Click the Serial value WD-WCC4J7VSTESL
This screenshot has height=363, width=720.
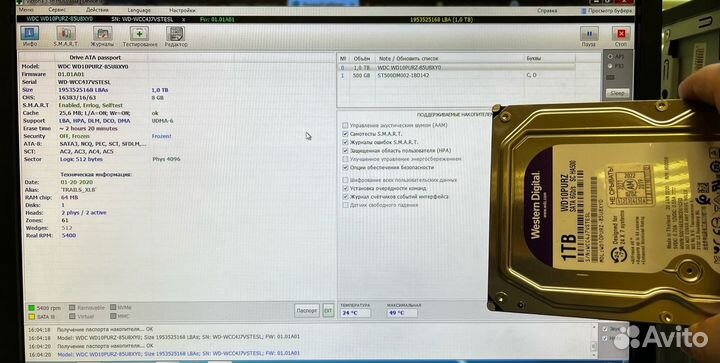(84, 82)
